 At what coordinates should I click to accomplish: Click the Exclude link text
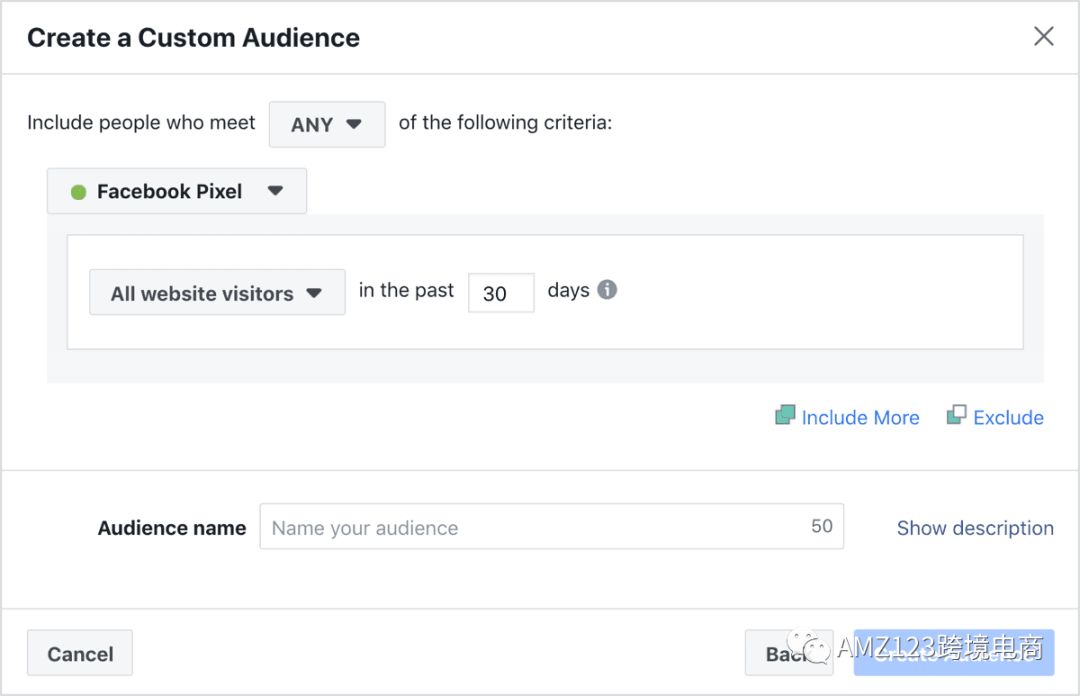pos(1008,418)
